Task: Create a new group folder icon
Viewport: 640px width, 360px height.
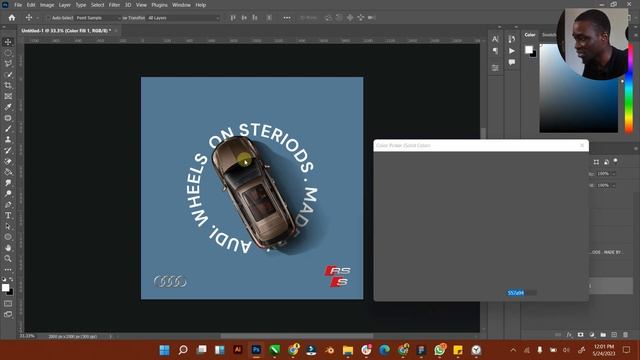Action: pyautogui.click(x=603, y=335)
